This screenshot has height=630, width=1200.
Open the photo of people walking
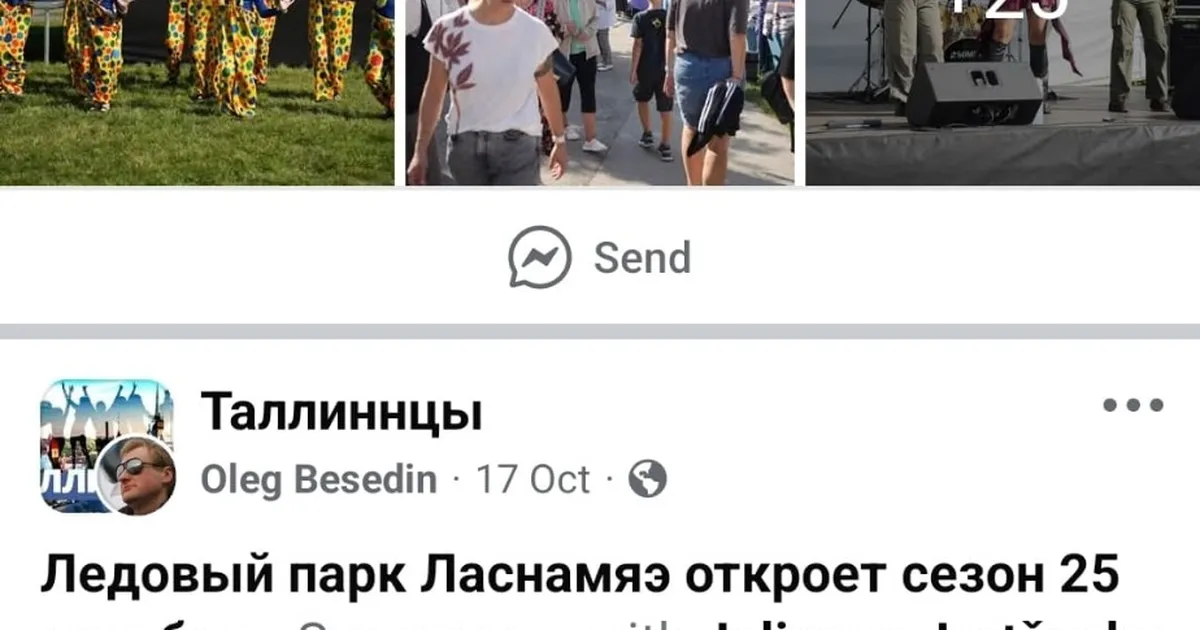point(599,92)
